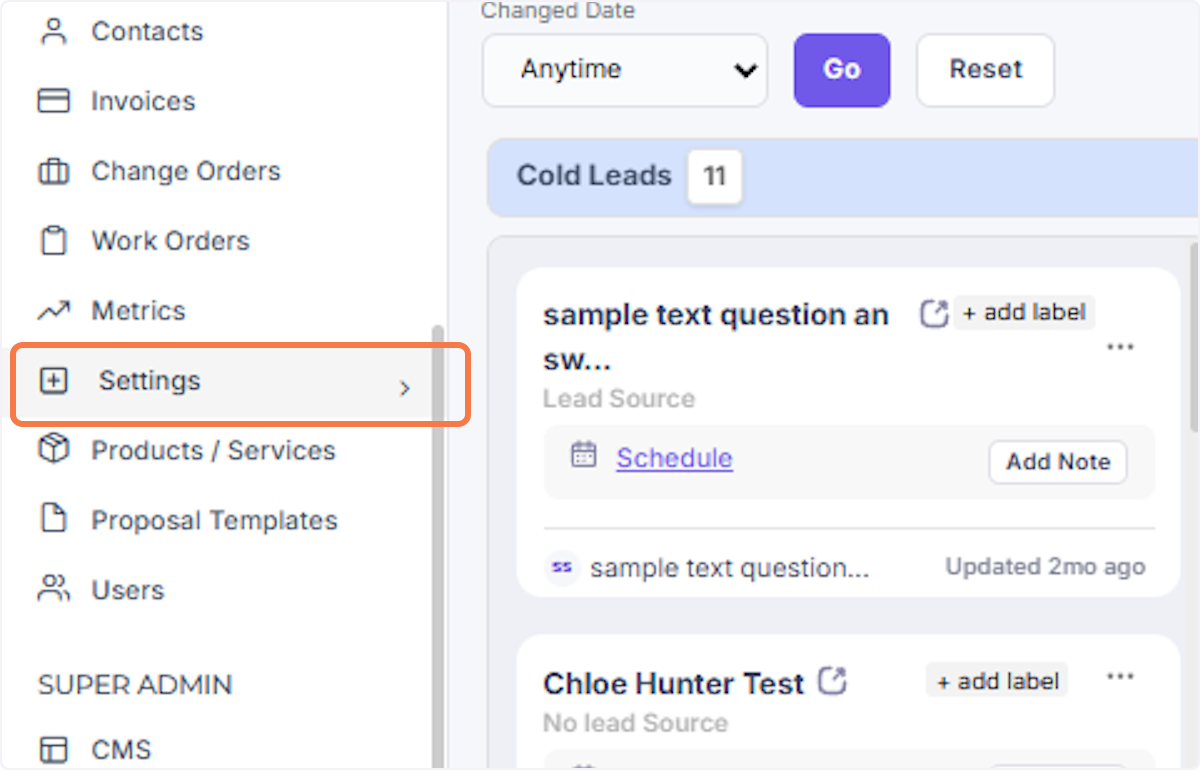Open CMS under Super Admin

pyautogui.click(x=121, y=749)
